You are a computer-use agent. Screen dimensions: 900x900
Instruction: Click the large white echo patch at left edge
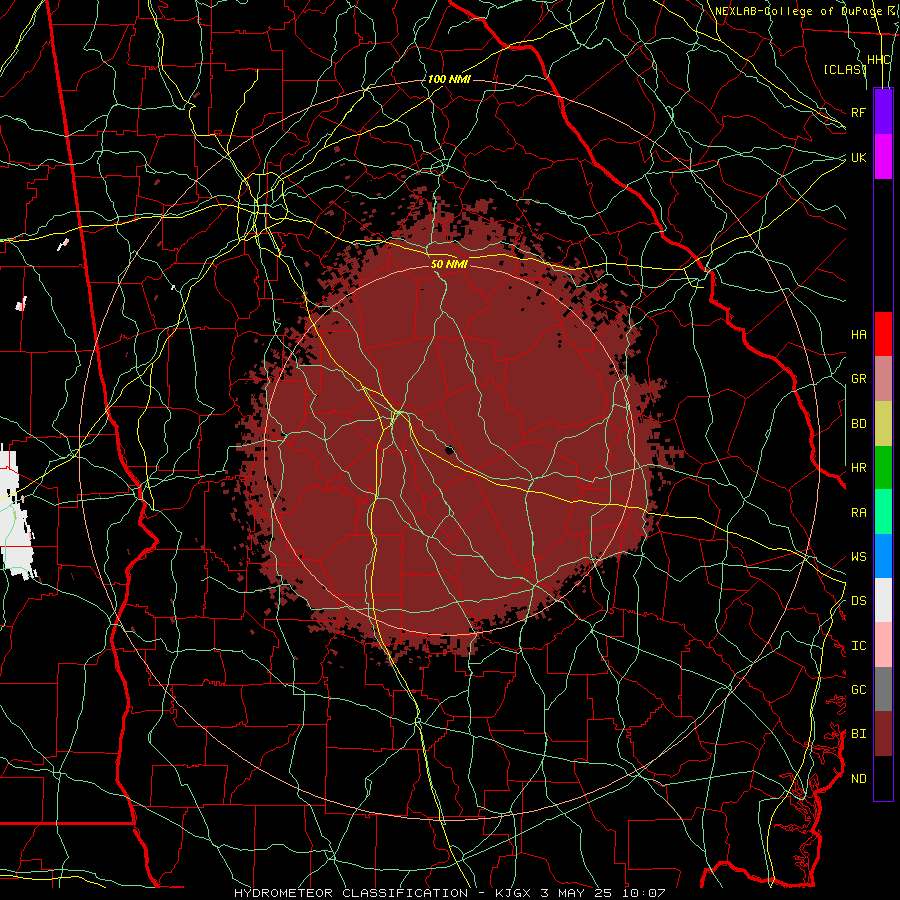15,514
